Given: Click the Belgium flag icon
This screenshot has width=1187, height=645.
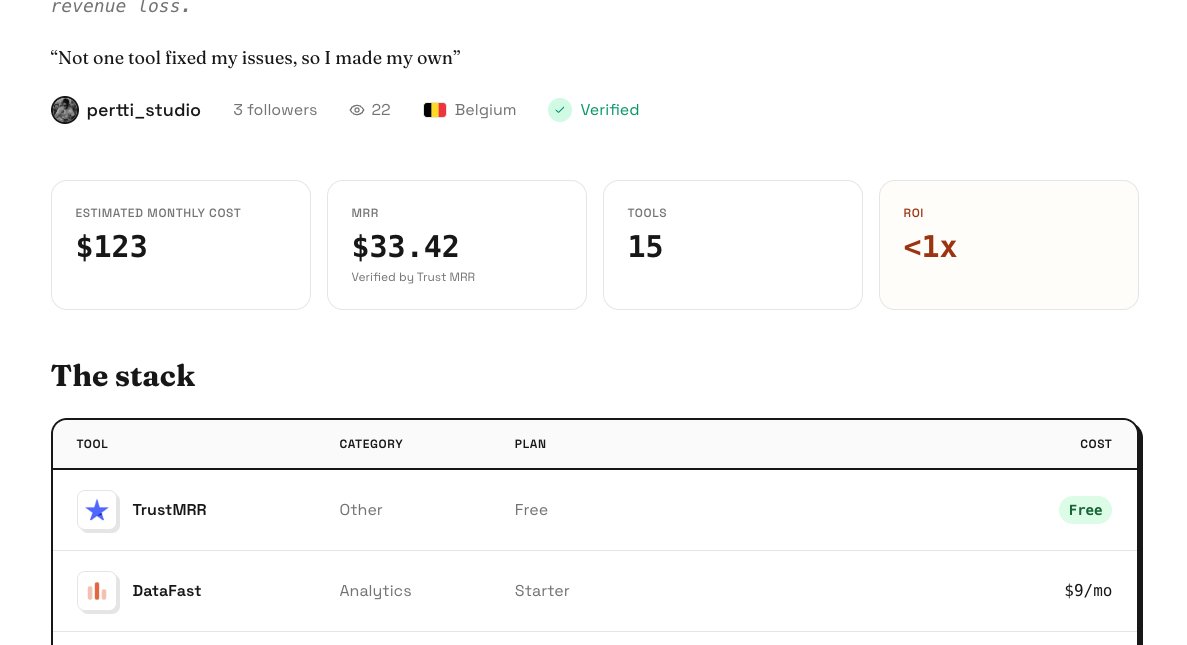Looking at the screenshot, I should (x=435, y=111).
